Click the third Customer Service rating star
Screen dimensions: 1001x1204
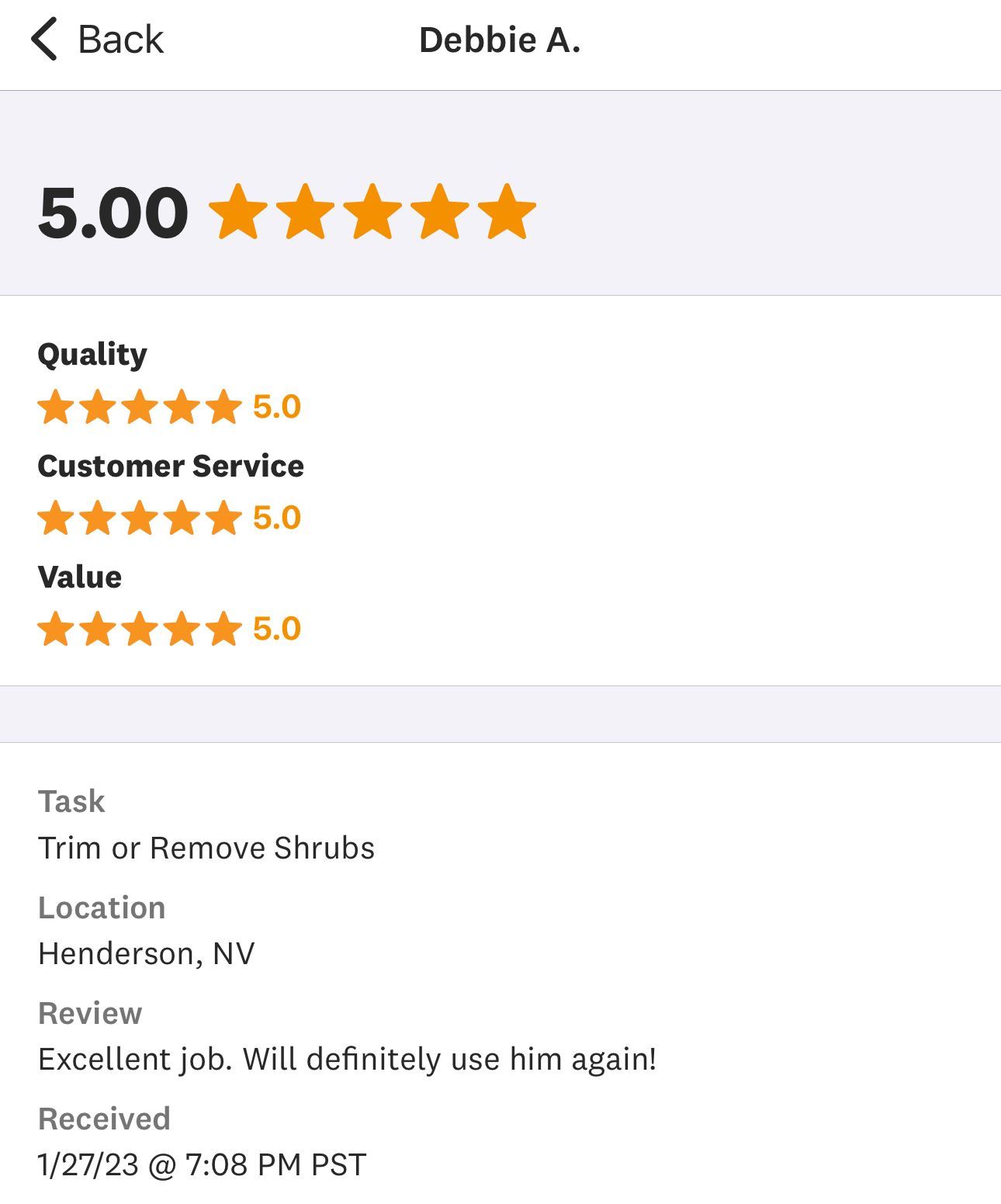[140, 518]
